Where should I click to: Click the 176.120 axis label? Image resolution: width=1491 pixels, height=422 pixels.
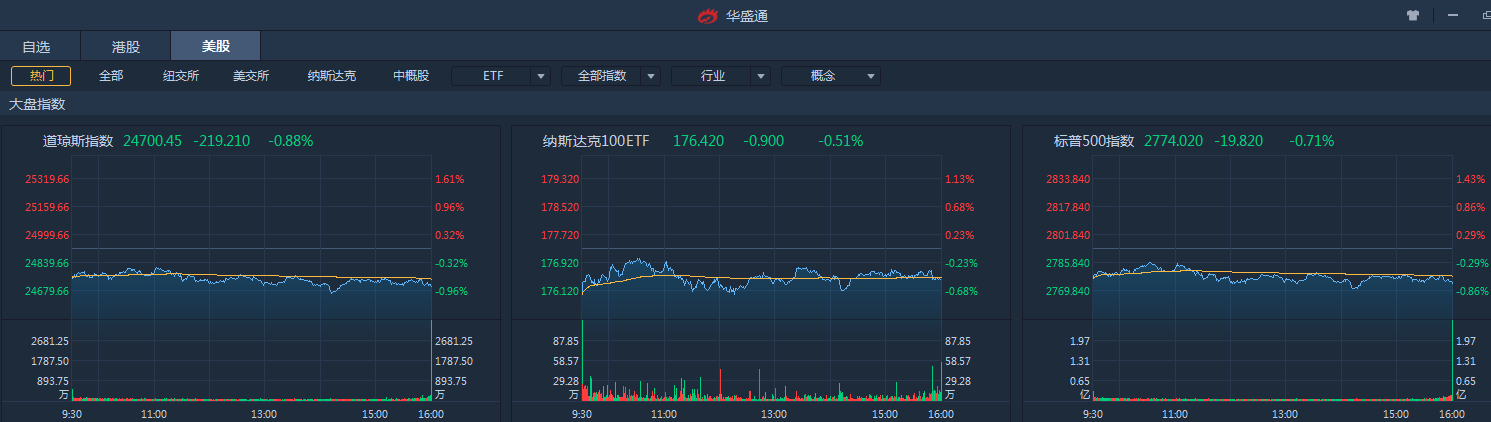click(x=560, y=292)
